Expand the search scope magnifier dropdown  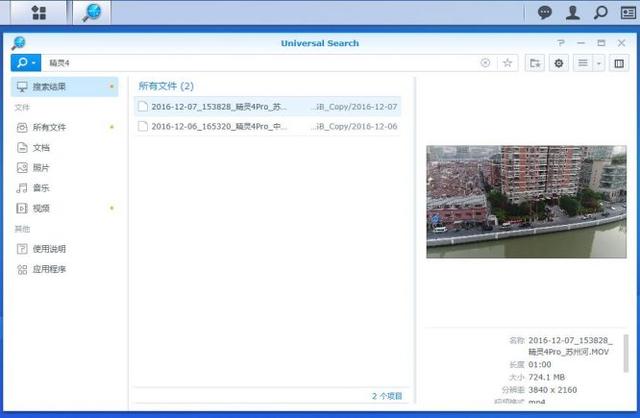click(25, 62)
